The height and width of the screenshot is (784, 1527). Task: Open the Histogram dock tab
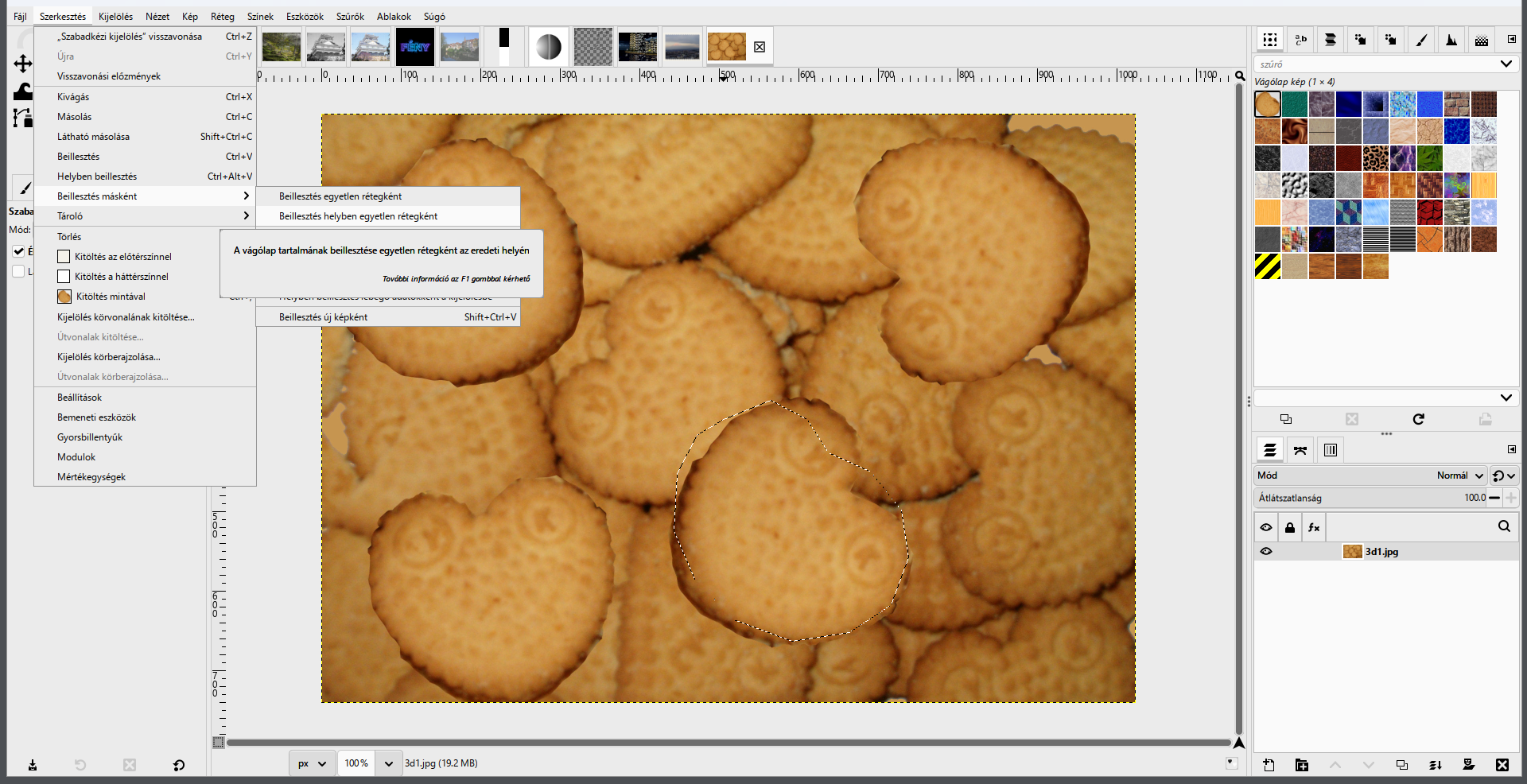(x=1451, y=40)
